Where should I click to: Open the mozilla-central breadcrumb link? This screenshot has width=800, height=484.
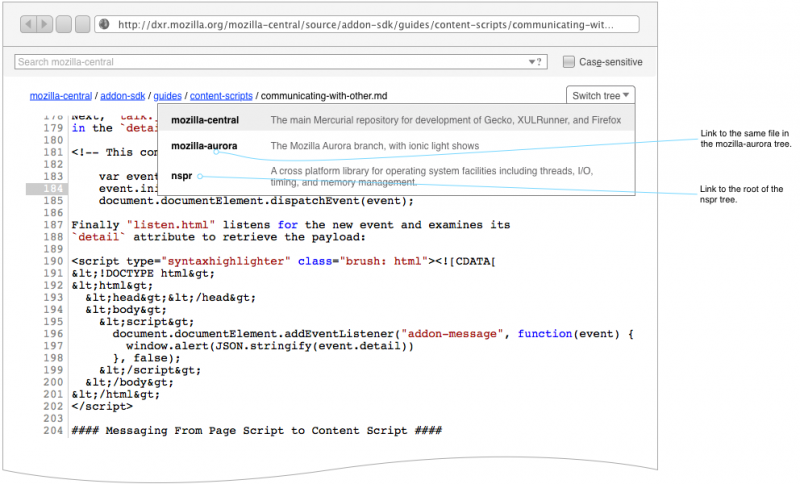pyautogui.click(x=61, y=96)
